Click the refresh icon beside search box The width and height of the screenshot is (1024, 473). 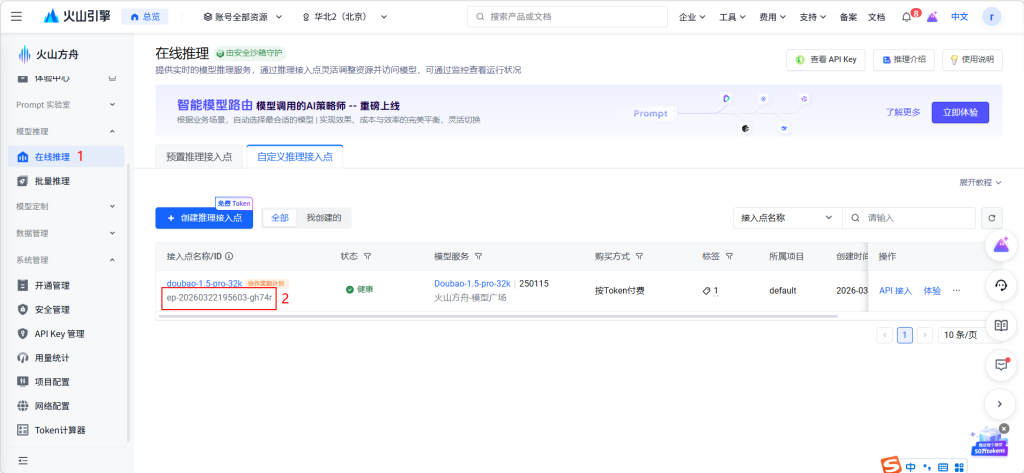coord(992,218)
